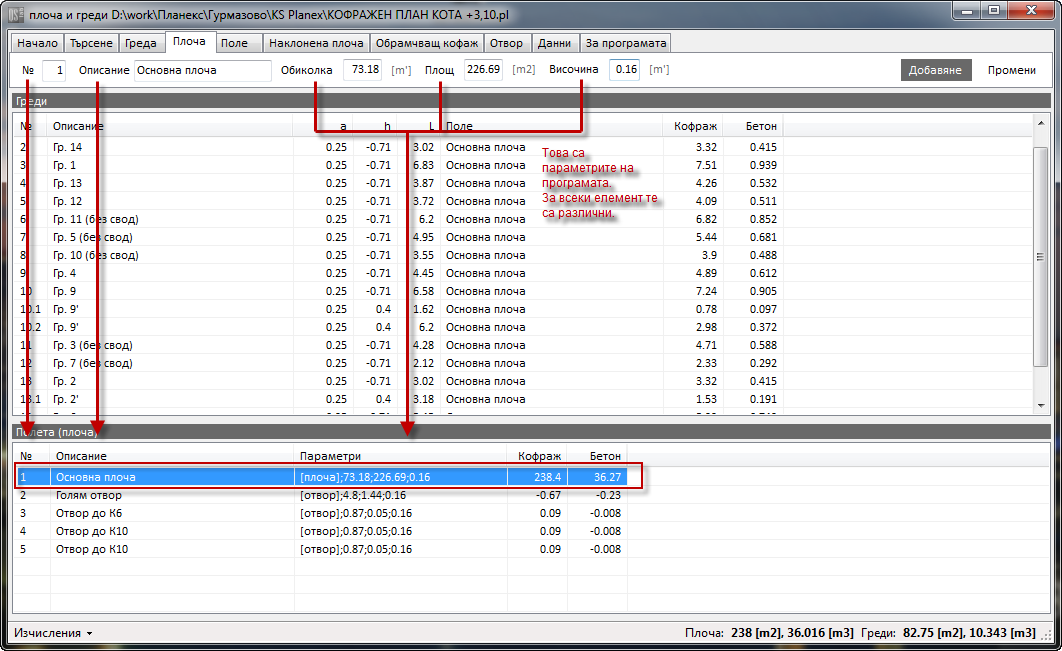Image resolution: width=1062 pixels, height=651 pixels.
Task: Open the Наклонена плоча tab
Action: 316,43
